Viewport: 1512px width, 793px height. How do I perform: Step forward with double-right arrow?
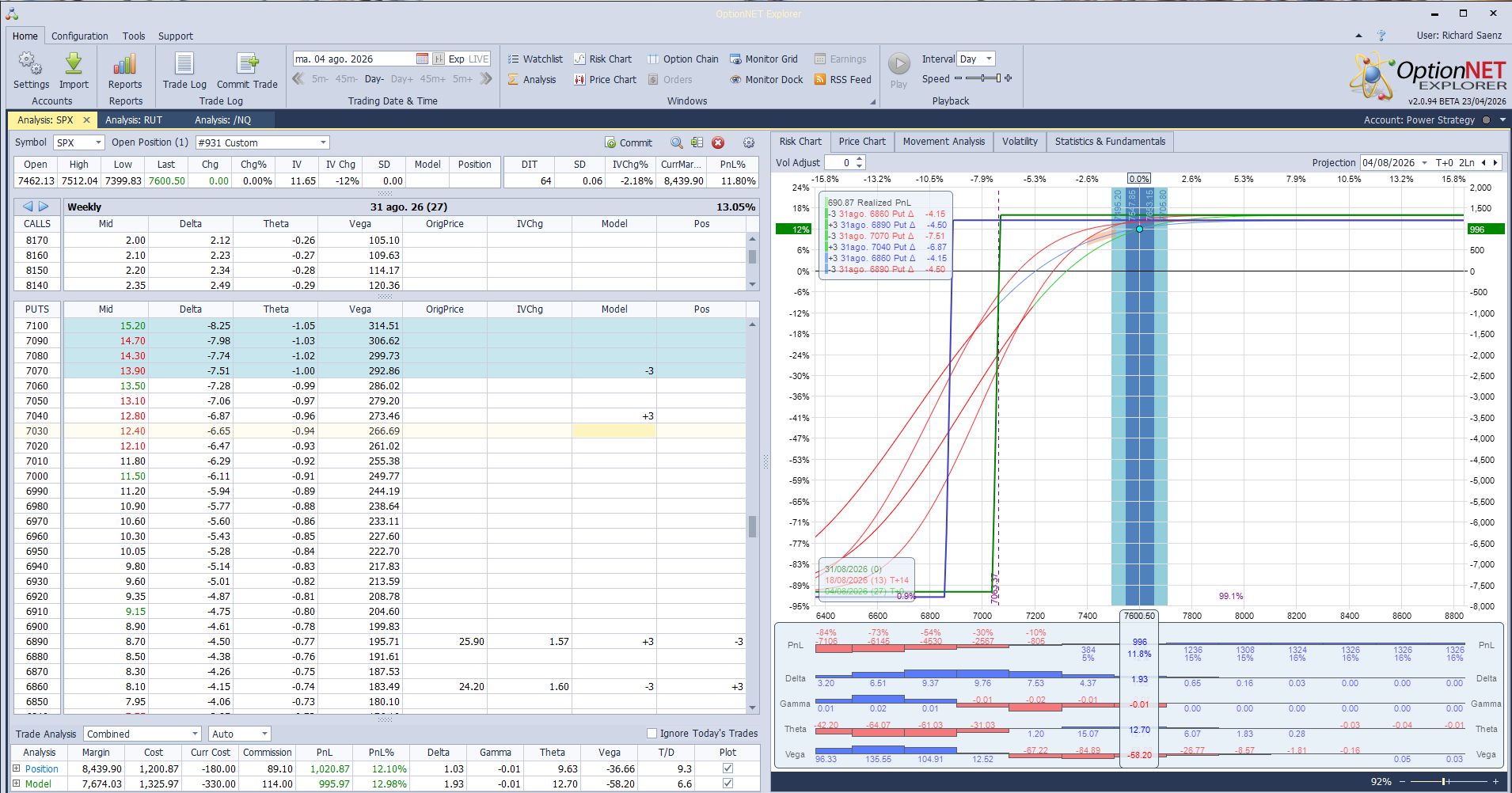pos(486,78)
